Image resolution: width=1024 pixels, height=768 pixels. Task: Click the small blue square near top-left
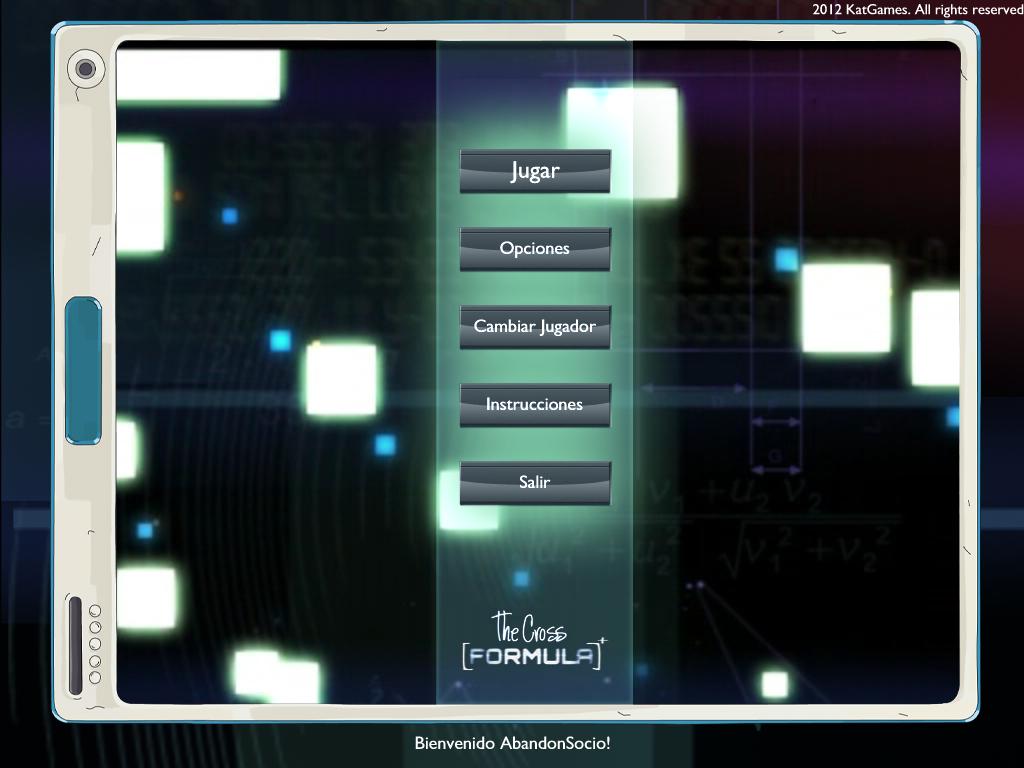[x=230, y=216]
